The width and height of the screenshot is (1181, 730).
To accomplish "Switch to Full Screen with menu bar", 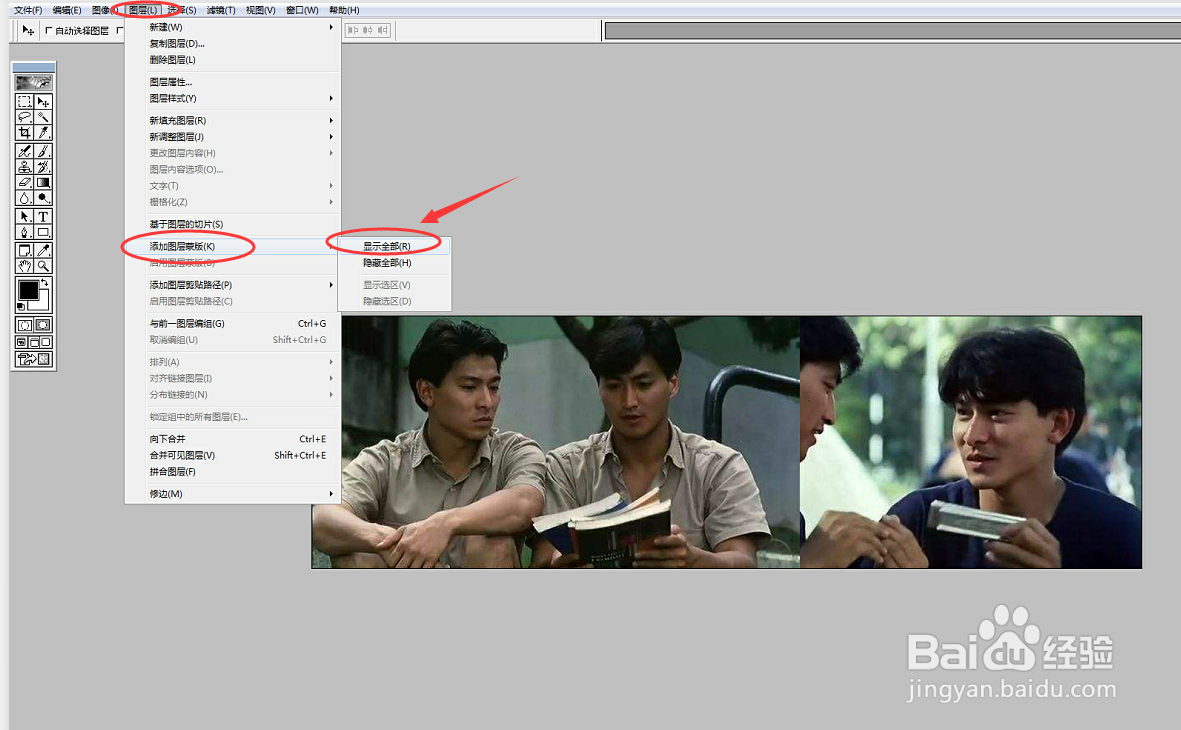I will click(34, 342).
